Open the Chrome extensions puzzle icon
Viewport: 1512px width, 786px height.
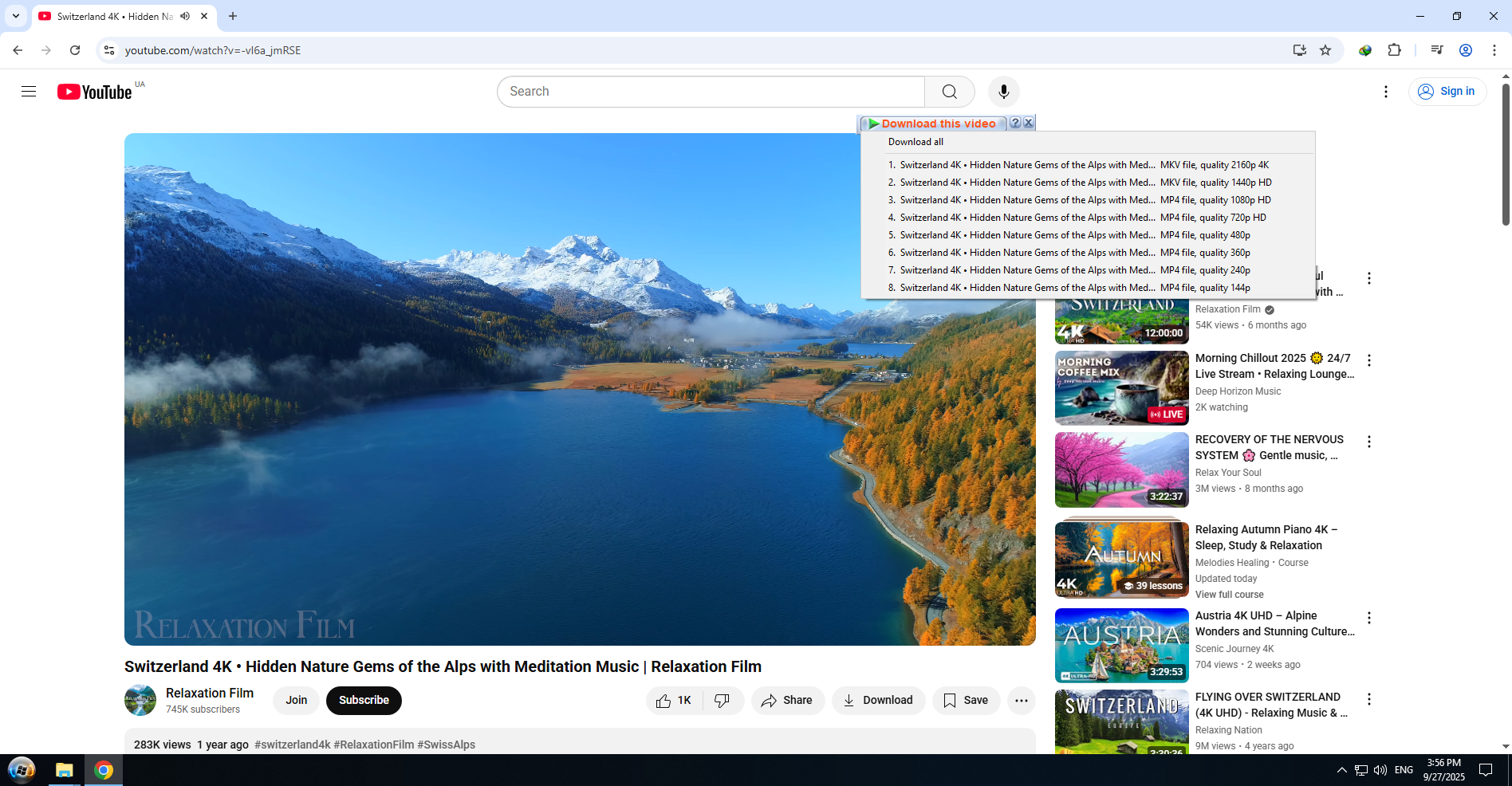coord(1394,50)
